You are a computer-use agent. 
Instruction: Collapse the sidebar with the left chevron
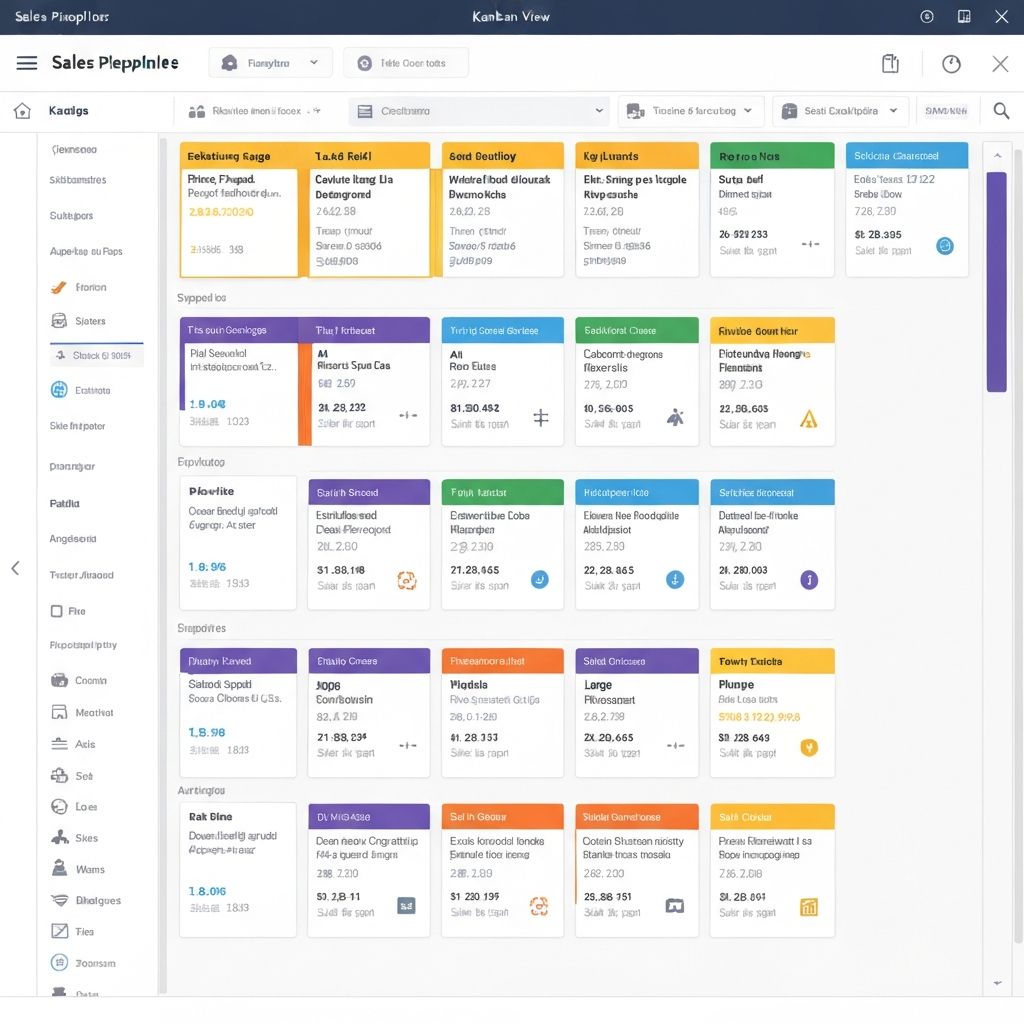15,568
